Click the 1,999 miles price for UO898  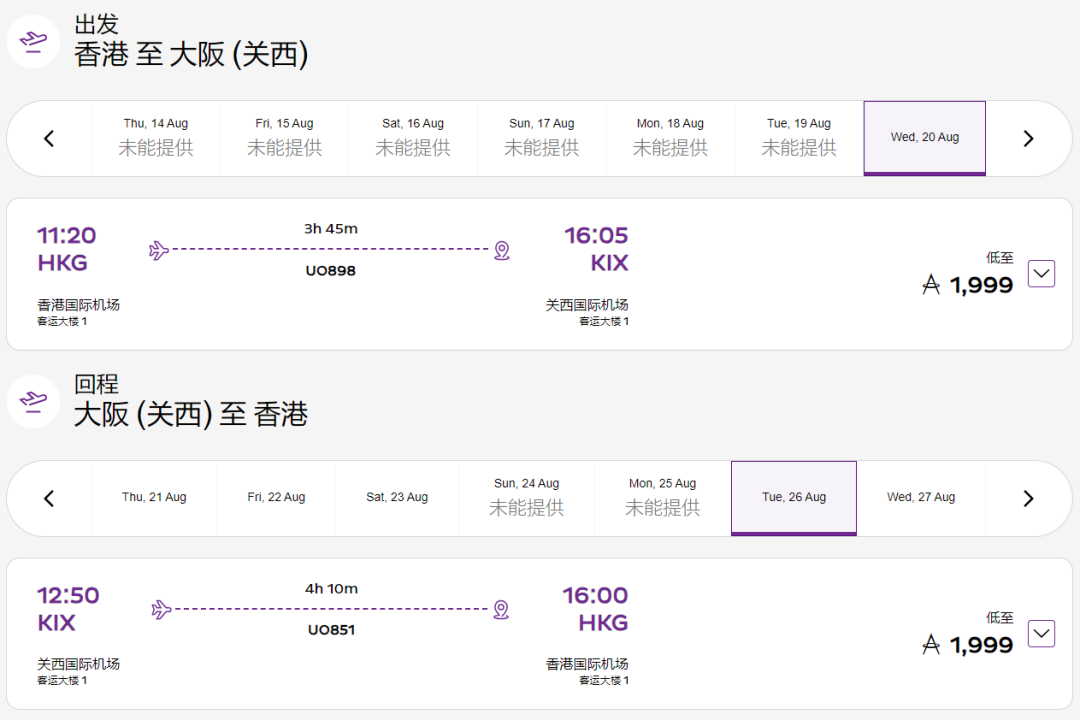[968, 285]
